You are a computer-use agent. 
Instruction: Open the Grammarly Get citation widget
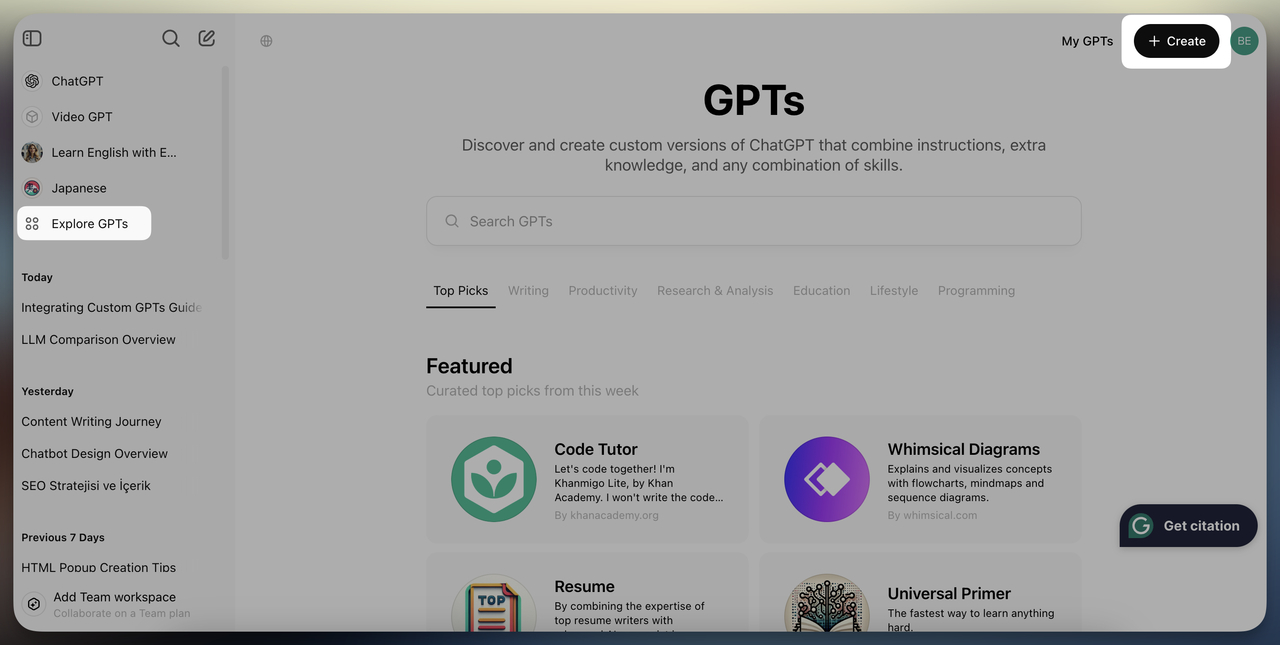coord(1188,525)
